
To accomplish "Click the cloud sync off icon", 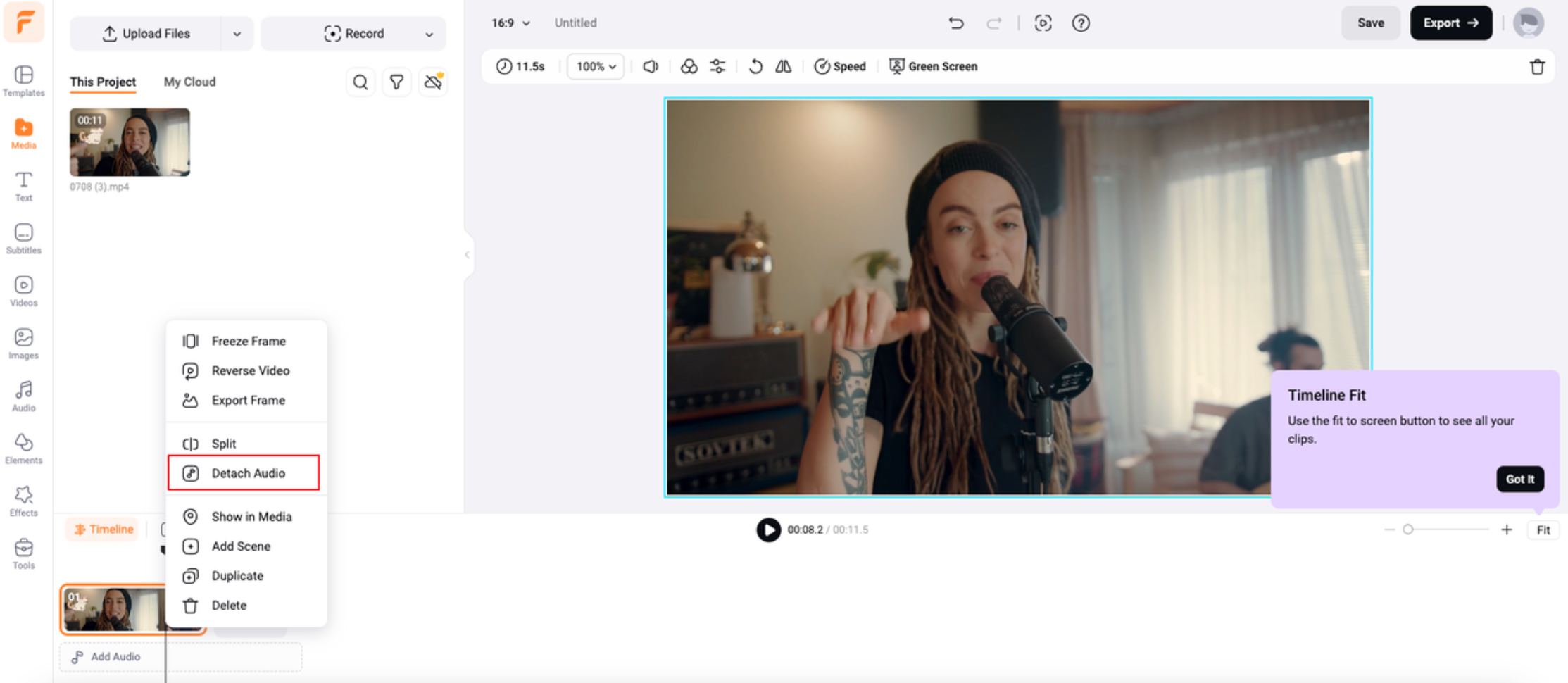I will tap(433, 82).
